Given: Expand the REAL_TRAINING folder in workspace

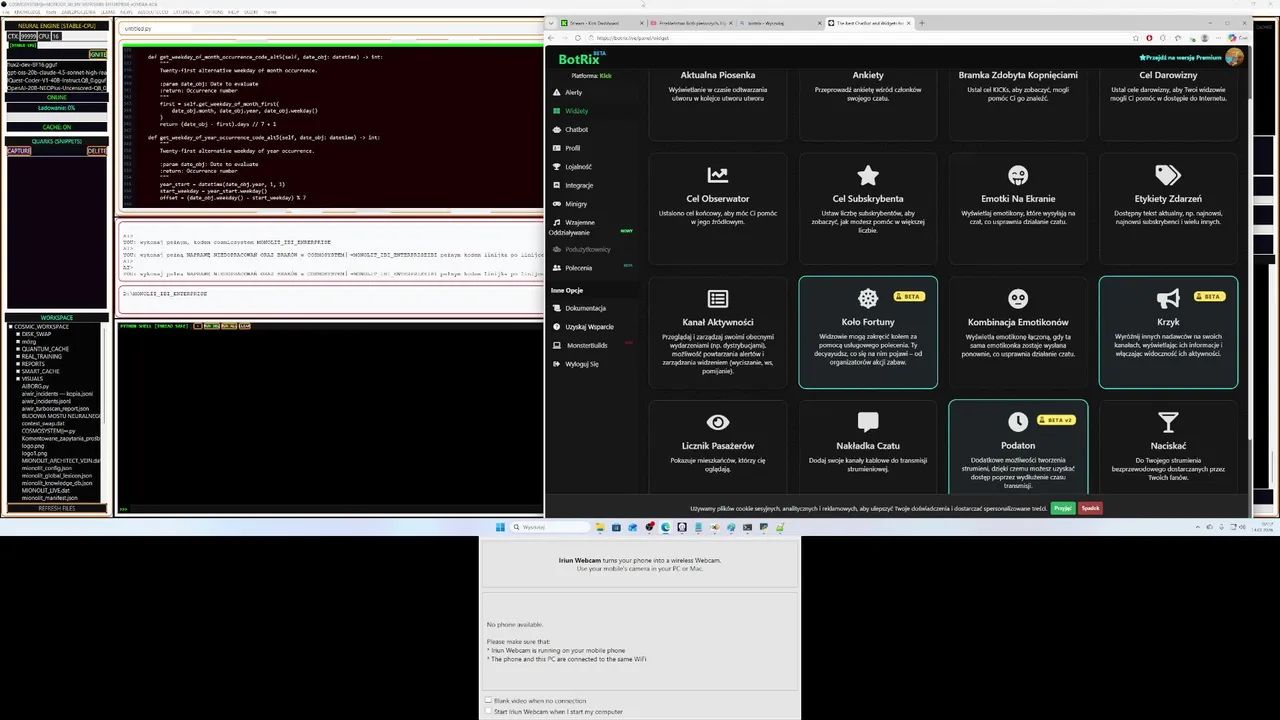Looking at the screenshot, I should tap(18, 356).
